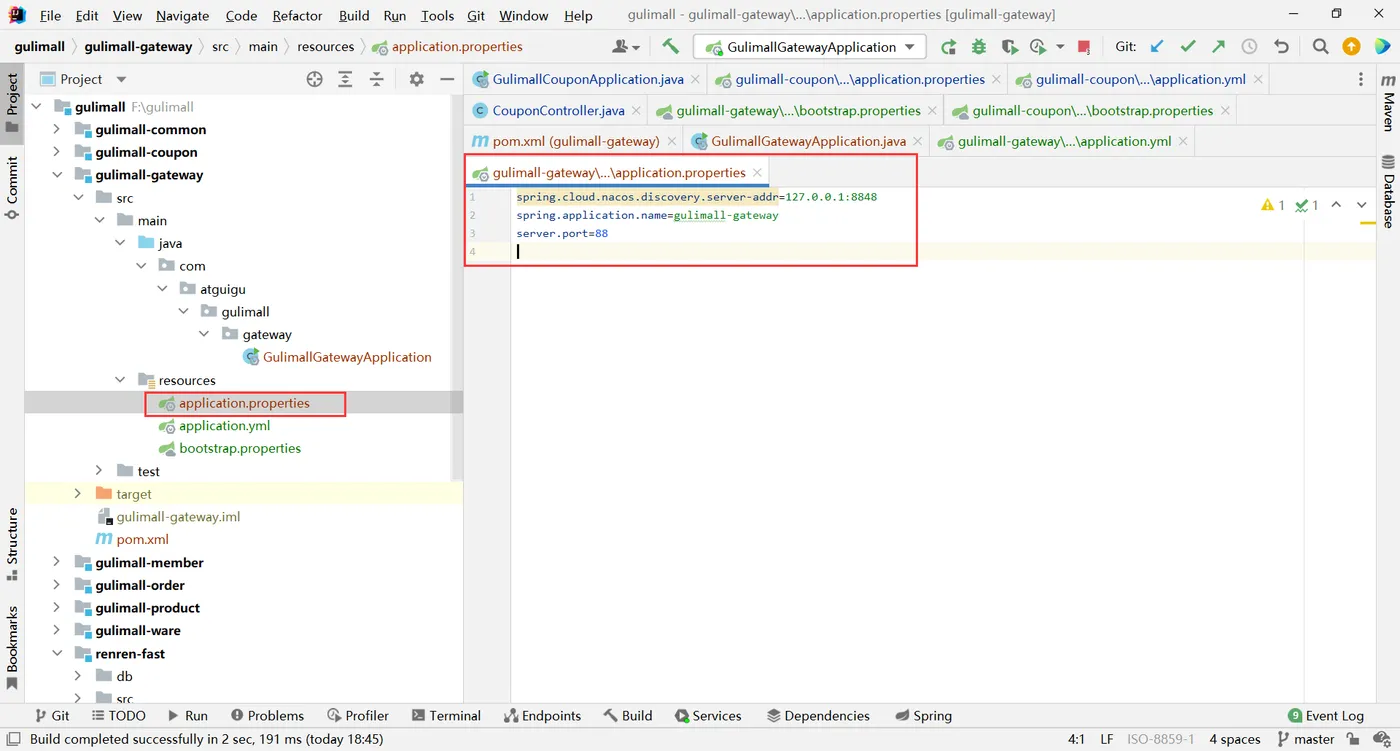This screenshot has height=751, width=1400.
Task: Open the Event Log
Action: coord(1326,715)
